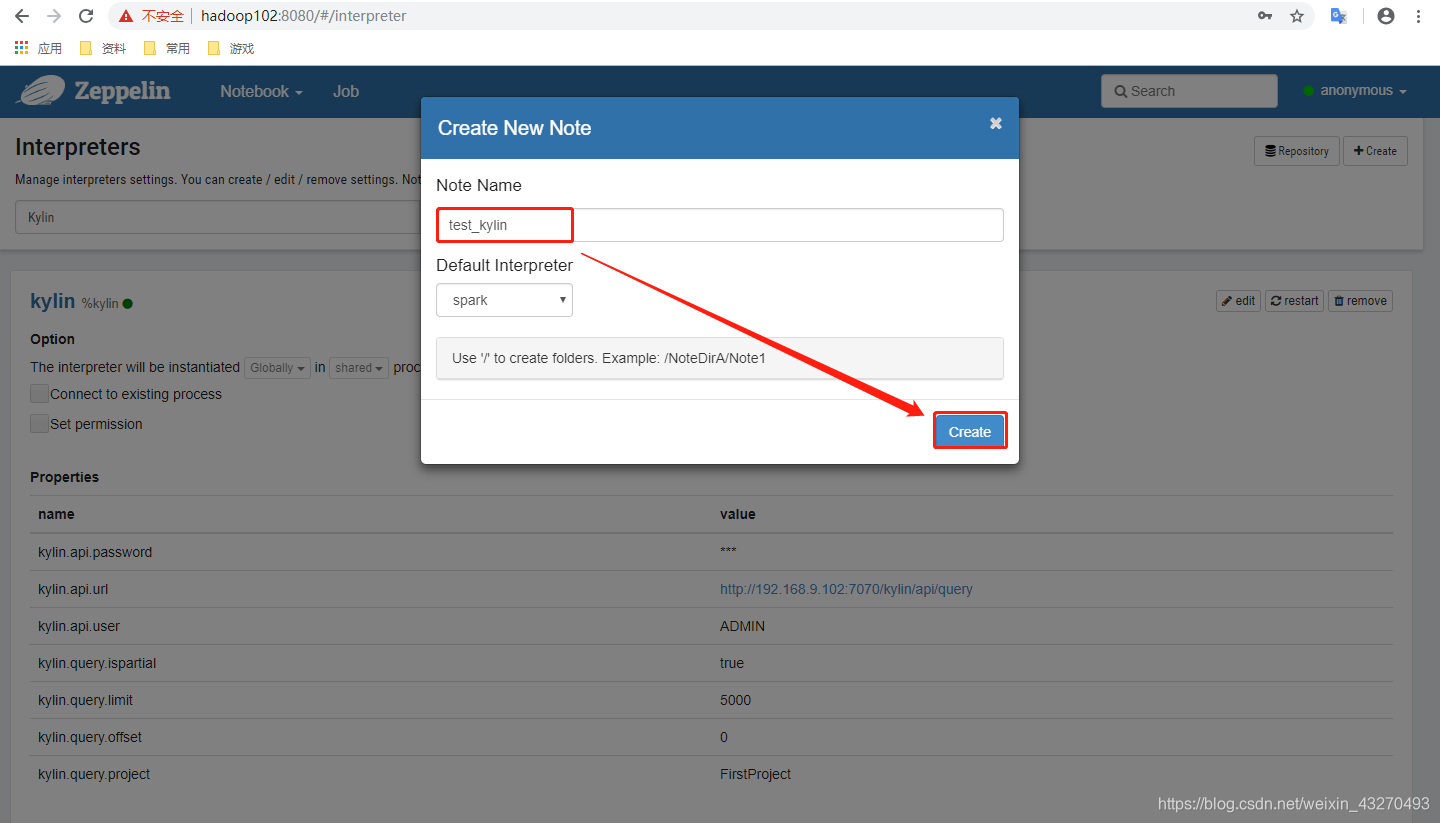Click the kylin.query.offset property name
The height and width of the screenshot is (823, 1440).
[x=90, y=737]
